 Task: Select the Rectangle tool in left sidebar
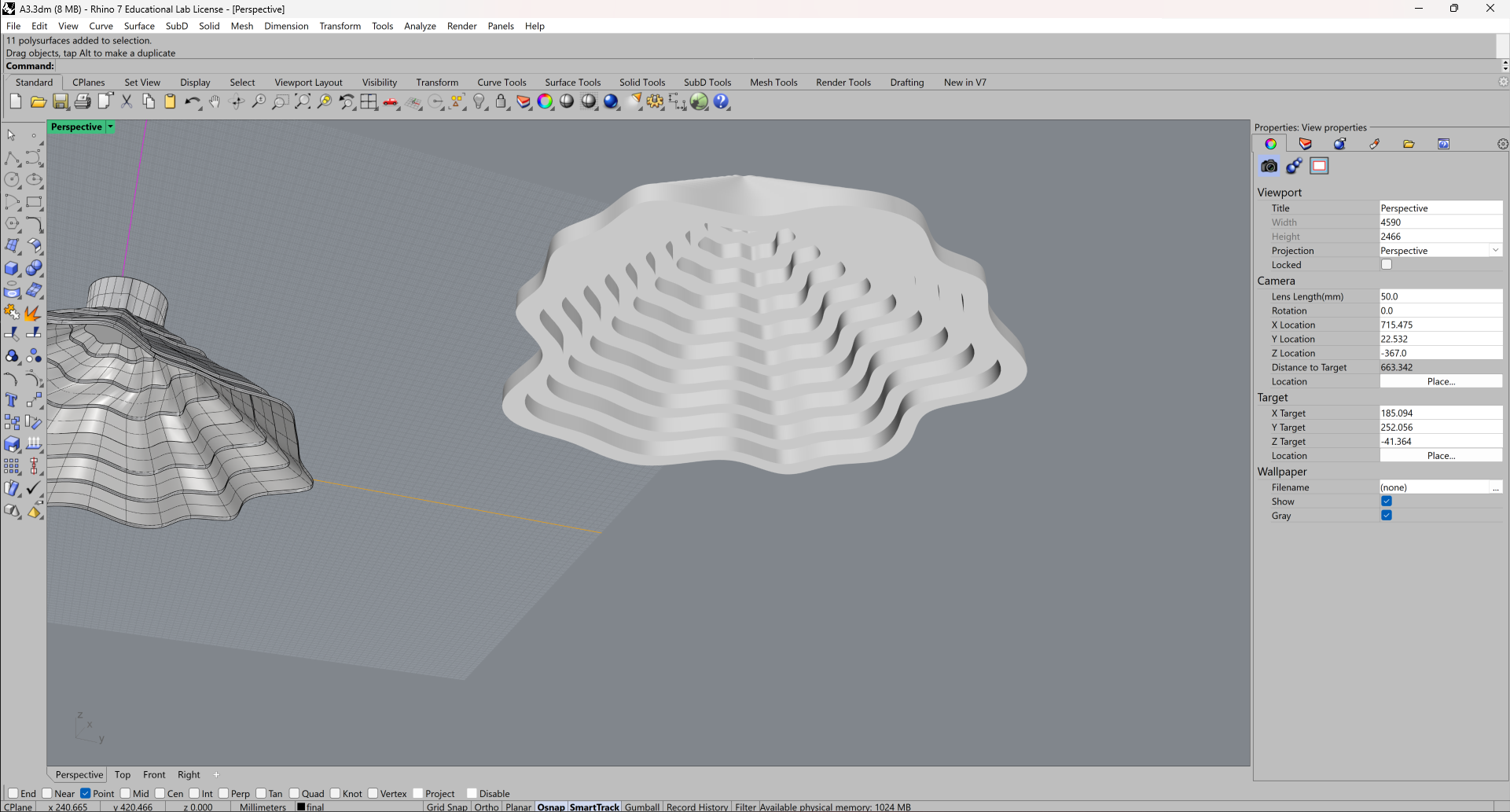(x=34, y=202)
